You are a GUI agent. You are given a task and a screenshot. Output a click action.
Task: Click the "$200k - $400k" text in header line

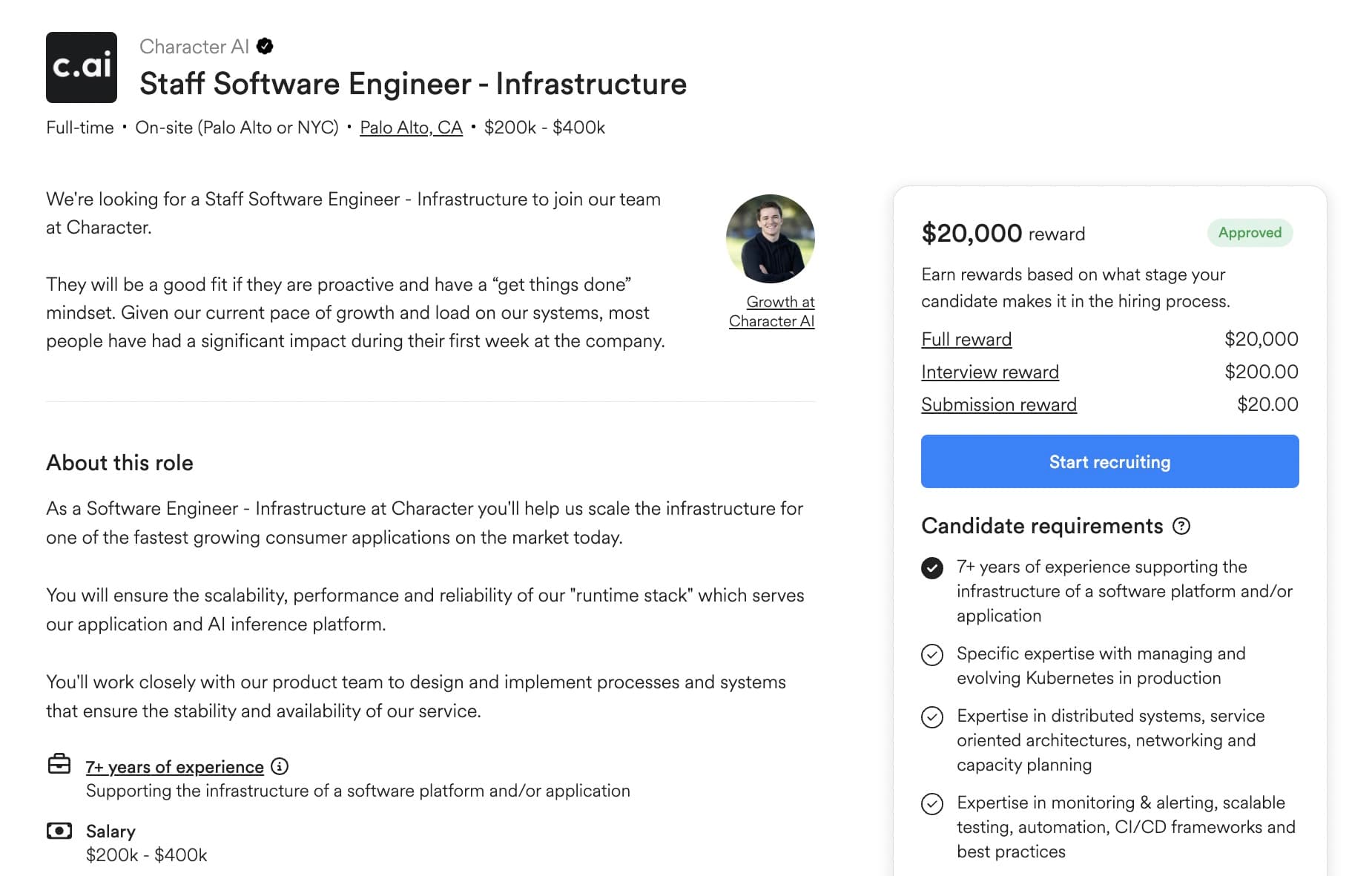coord(544,128)
